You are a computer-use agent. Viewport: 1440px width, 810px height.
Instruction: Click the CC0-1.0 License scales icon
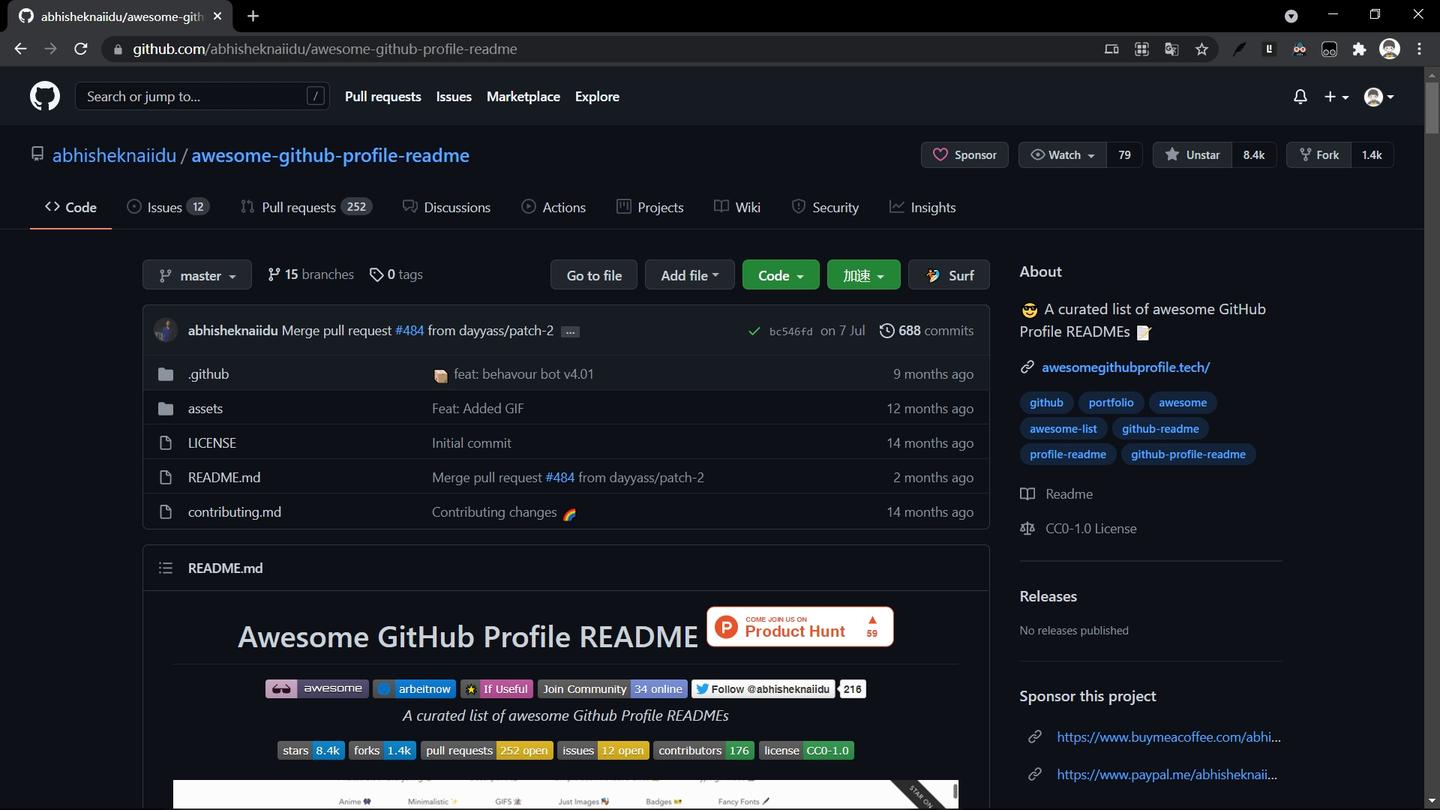pyautogui.click(x=1027, y=528)
